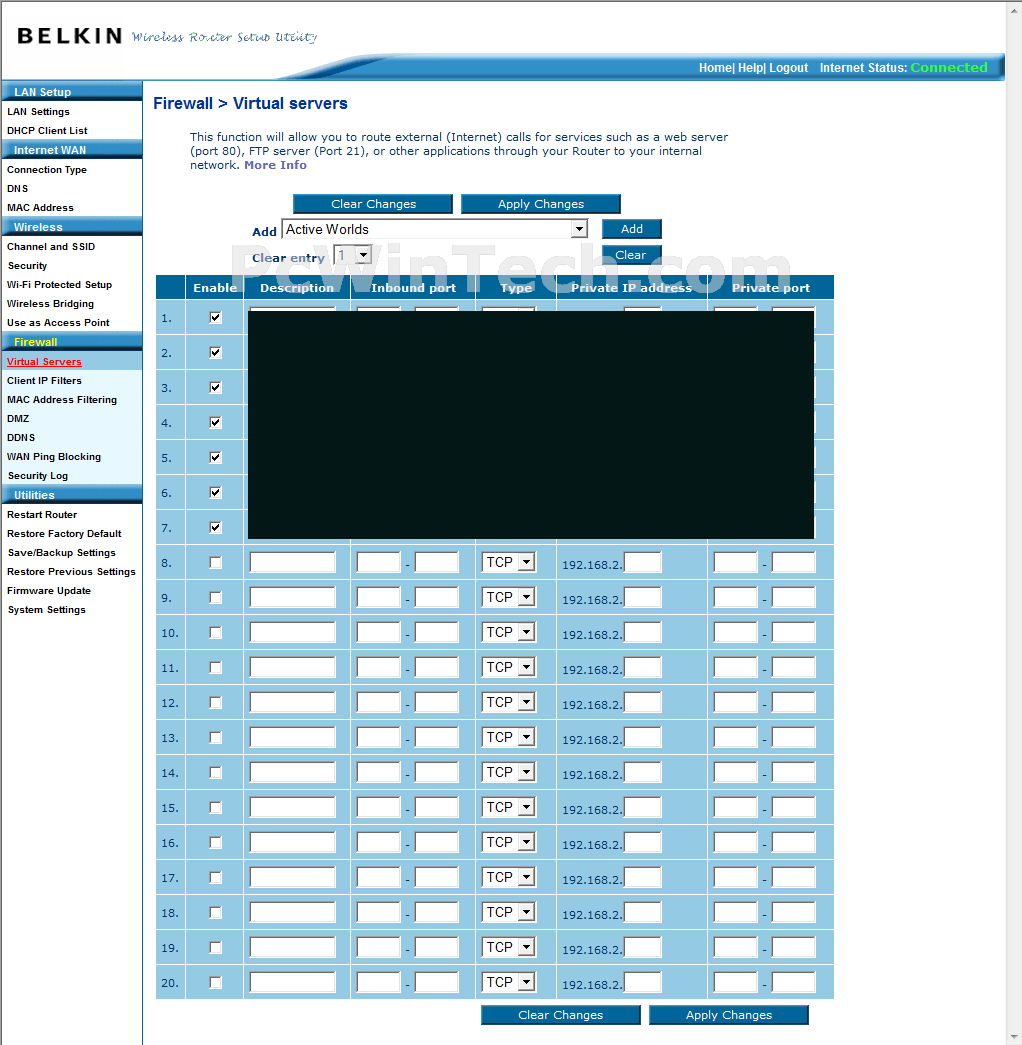1022x1045 pixels.
Task: Open the Connection Type page
Action: click(x=47, y=169)
